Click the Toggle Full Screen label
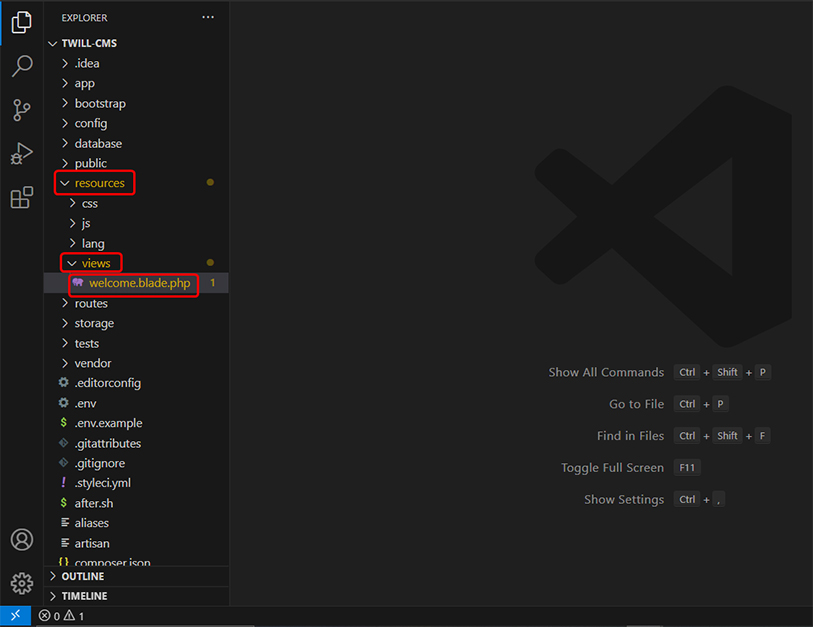The image size is (813, 627). pos(612,468)
